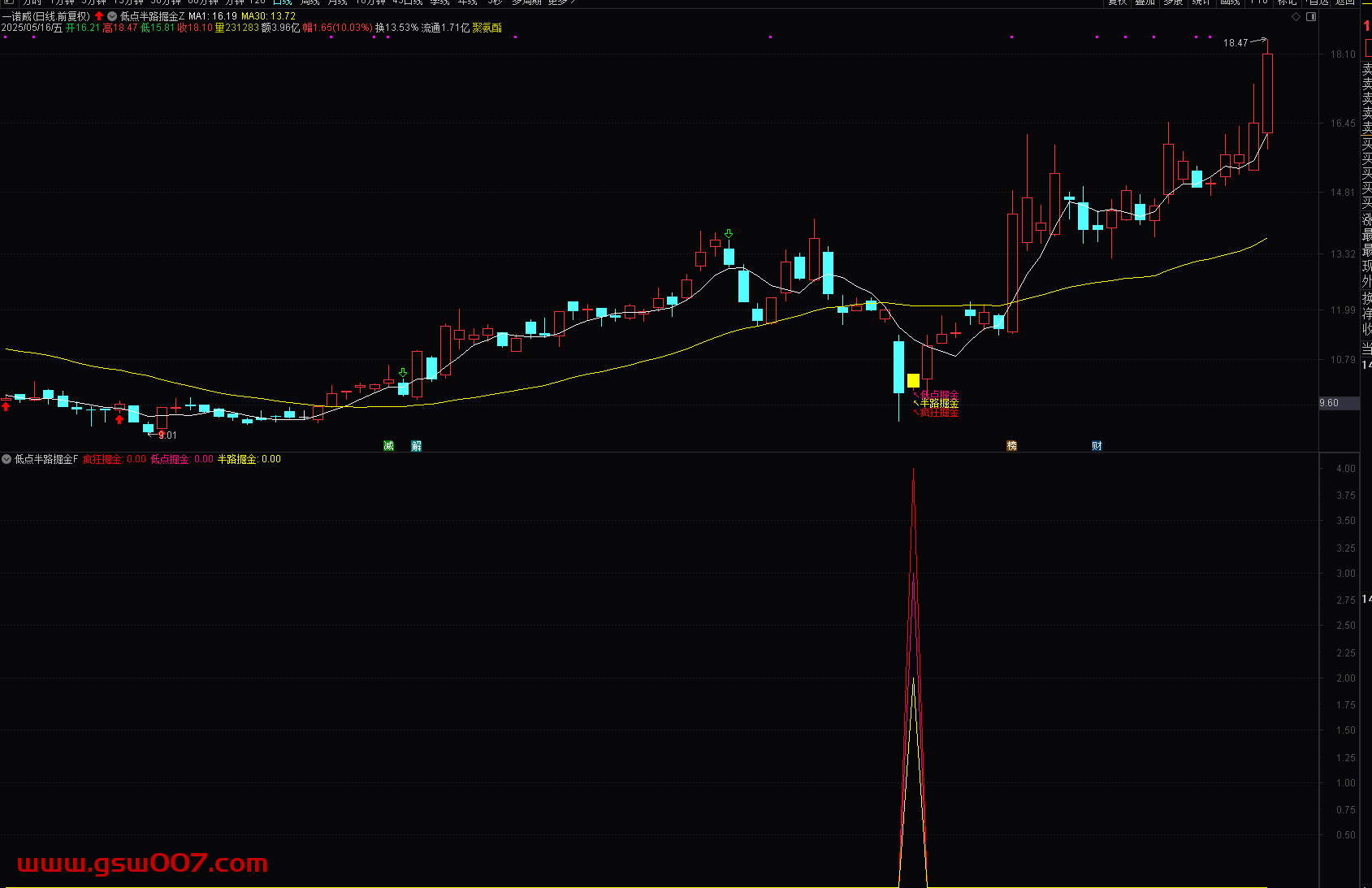Click the 低15.81 low price value

(x=158, y=28)
